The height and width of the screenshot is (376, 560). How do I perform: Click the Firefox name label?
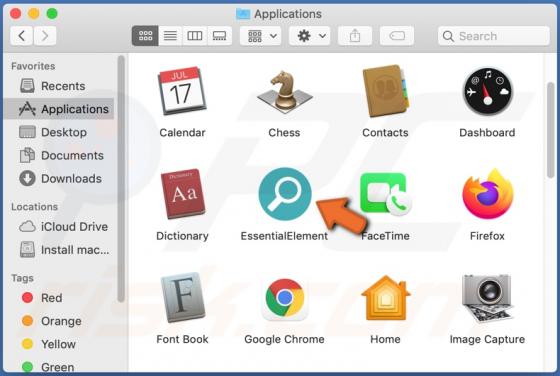(487, 236)
